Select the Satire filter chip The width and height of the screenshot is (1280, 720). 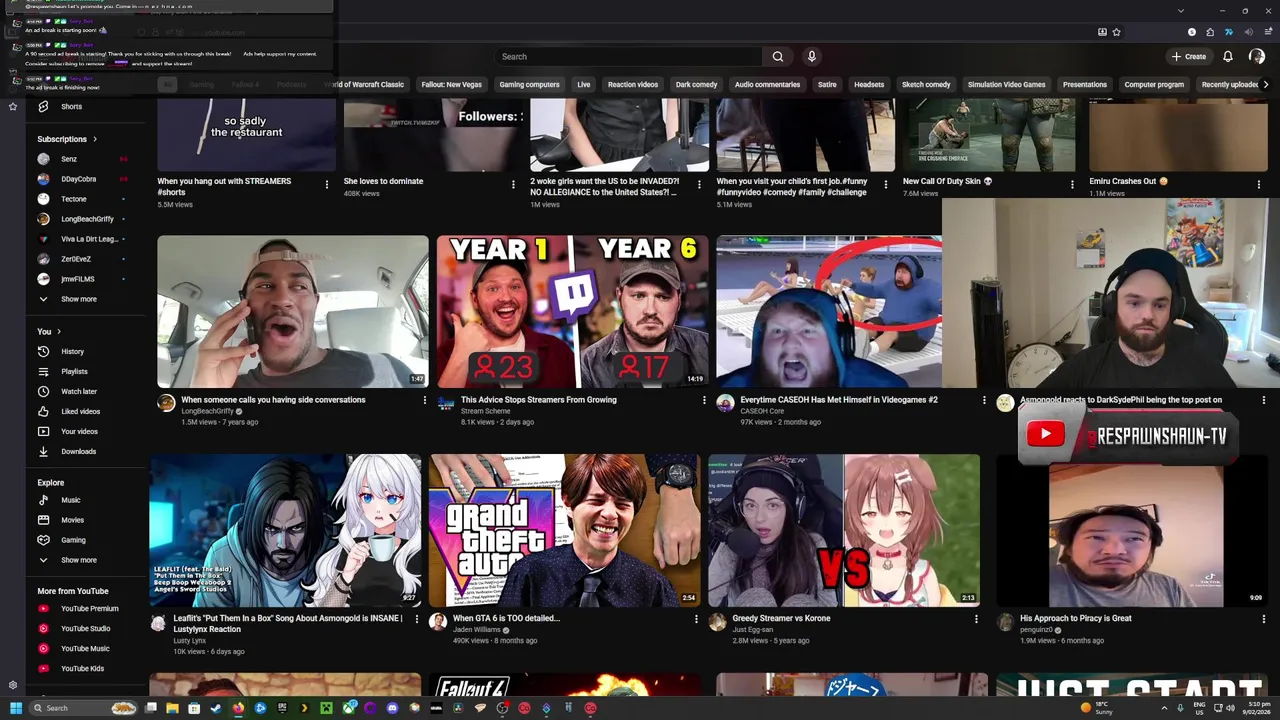click(x=827, y=84)
